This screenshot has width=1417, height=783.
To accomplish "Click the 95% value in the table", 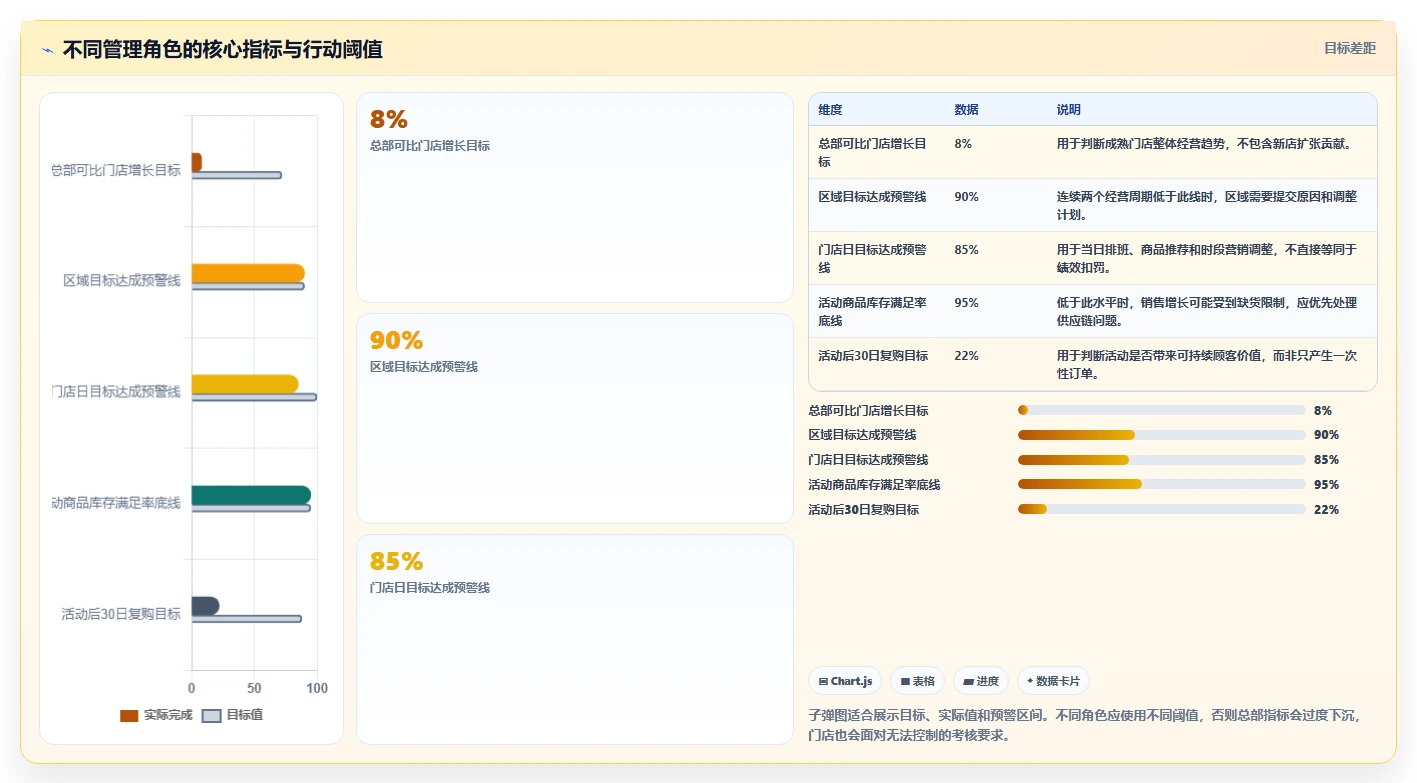I will tap(966, 303).
